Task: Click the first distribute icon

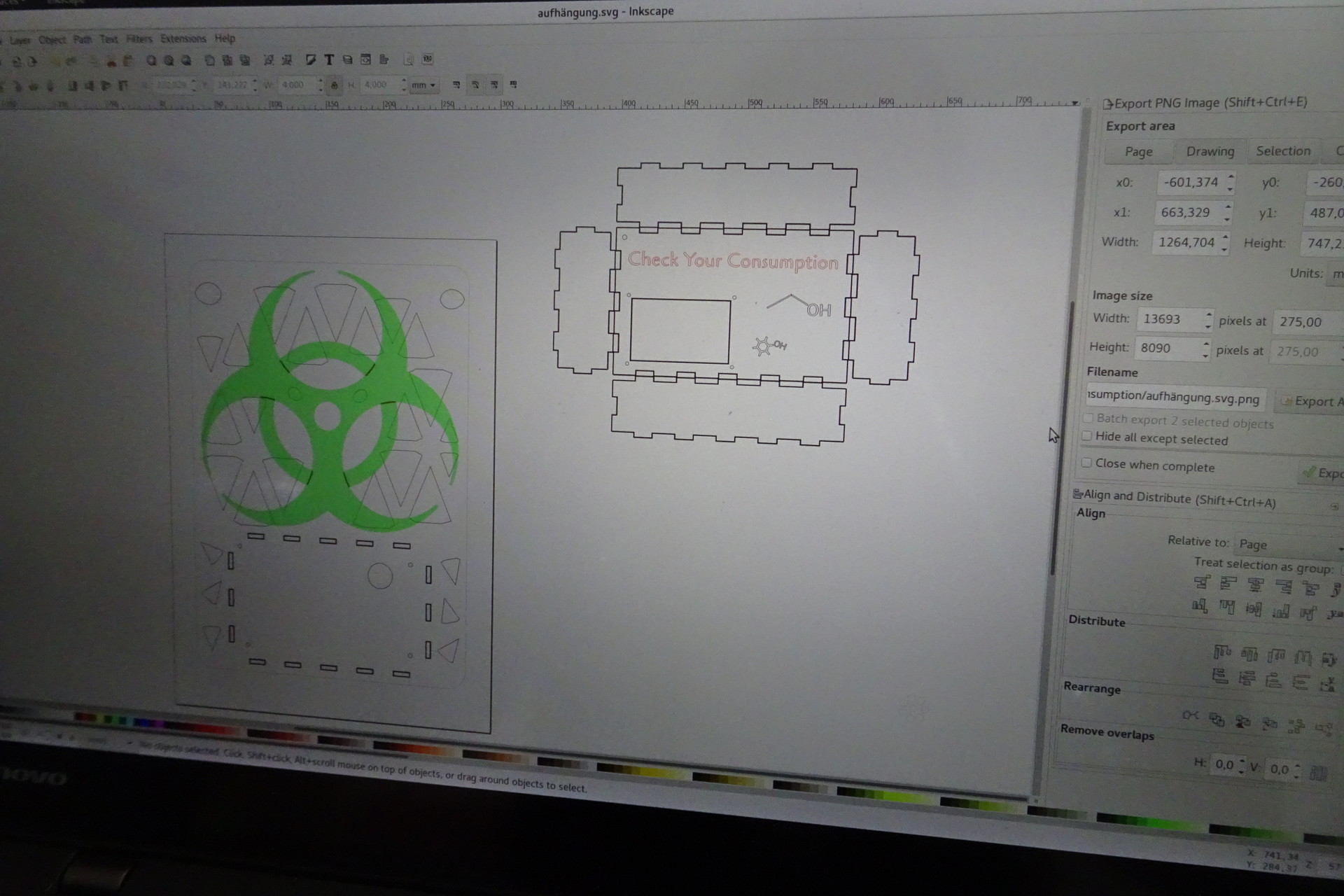Action: (x=1221, y=652)
